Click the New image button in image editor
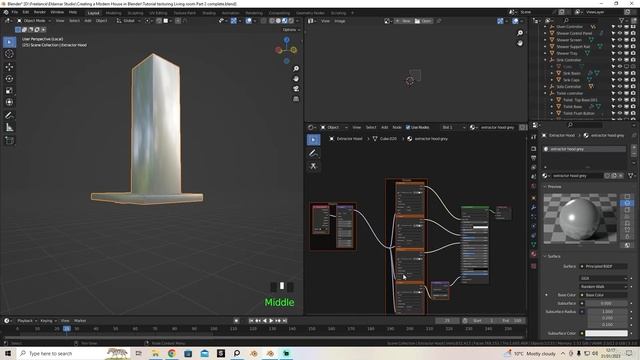 coord(403,21)
